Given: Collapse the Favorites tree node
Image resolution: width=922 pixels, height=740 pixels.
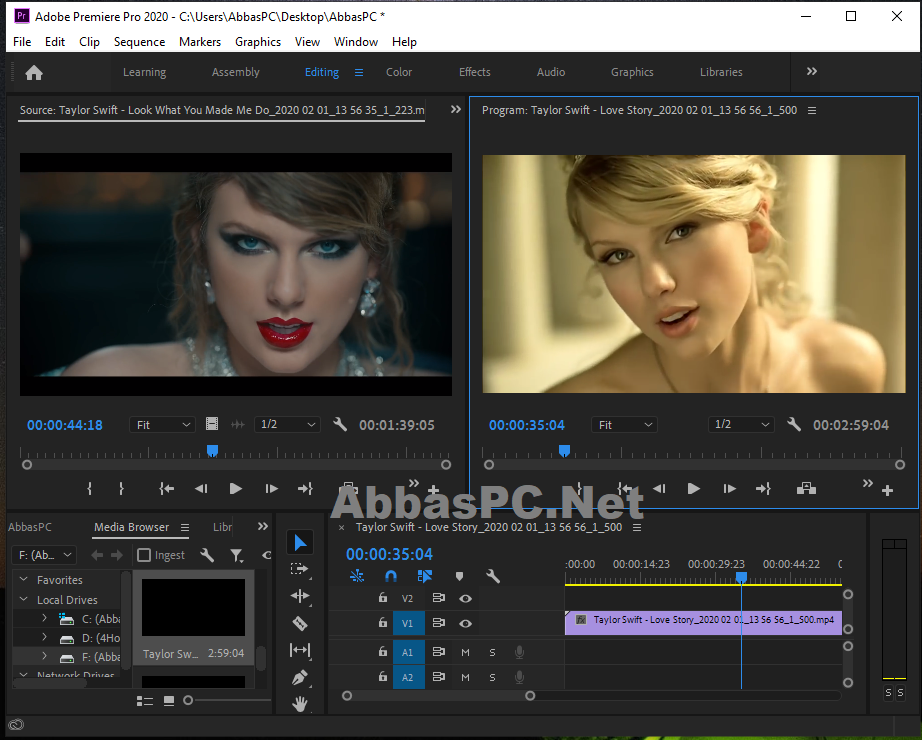Looking at the screenshot, I should (x=24, y=579).
